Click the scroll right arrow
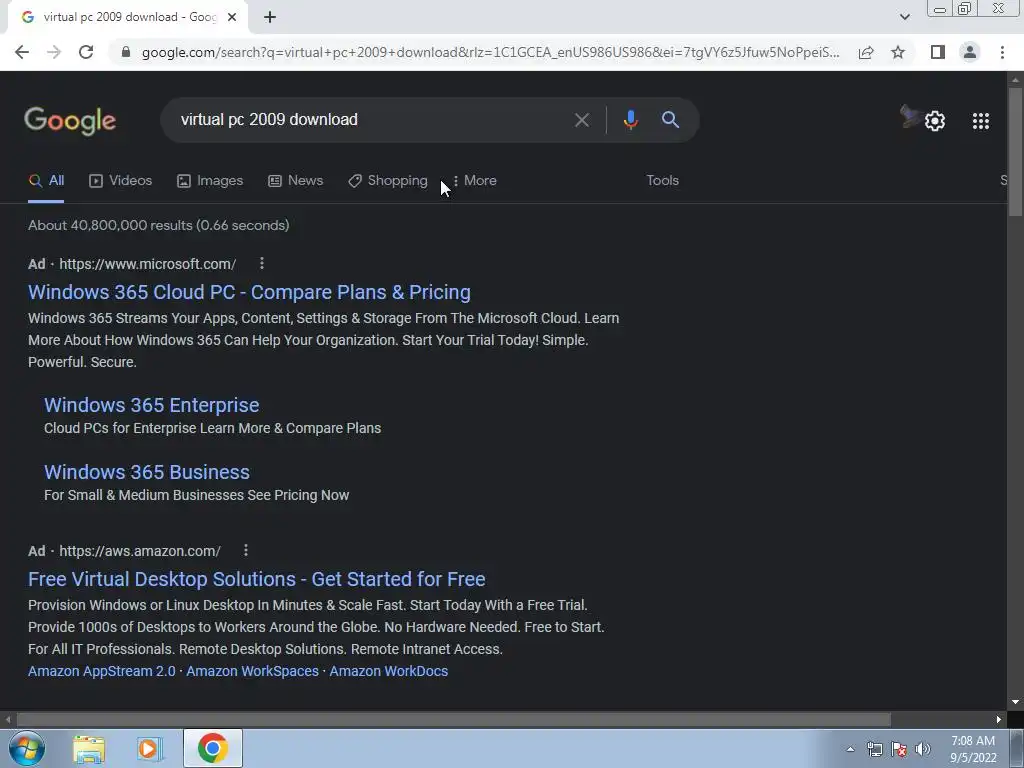This screenshot has width=1024, height=768. [x=999, y=720]
